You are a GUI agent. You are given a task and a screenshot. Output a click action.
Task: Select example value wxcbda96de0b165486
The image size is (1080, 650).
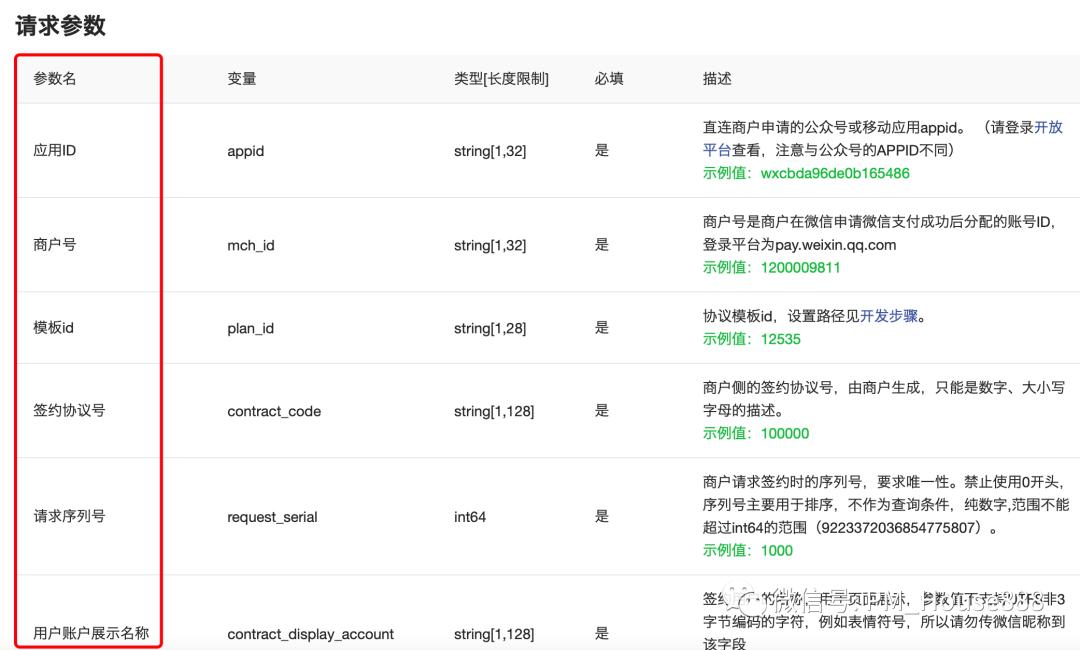(835, 173)
